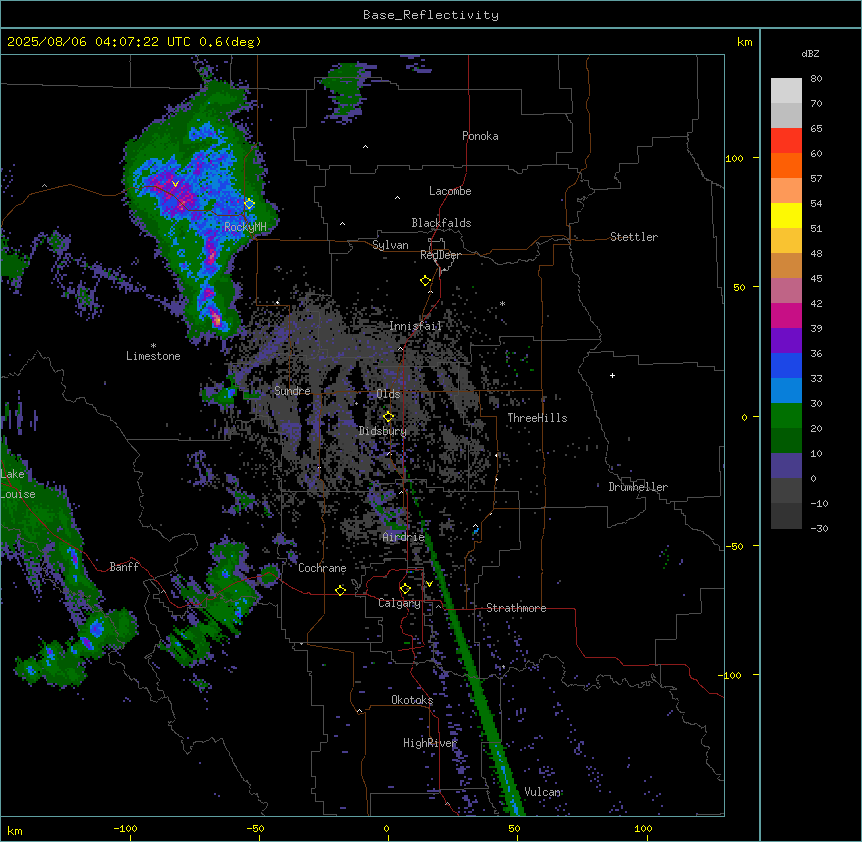Click the white plus marker west of Drumheller region
The width and height of the screenshot is (862, 842).
coord(612,375)
